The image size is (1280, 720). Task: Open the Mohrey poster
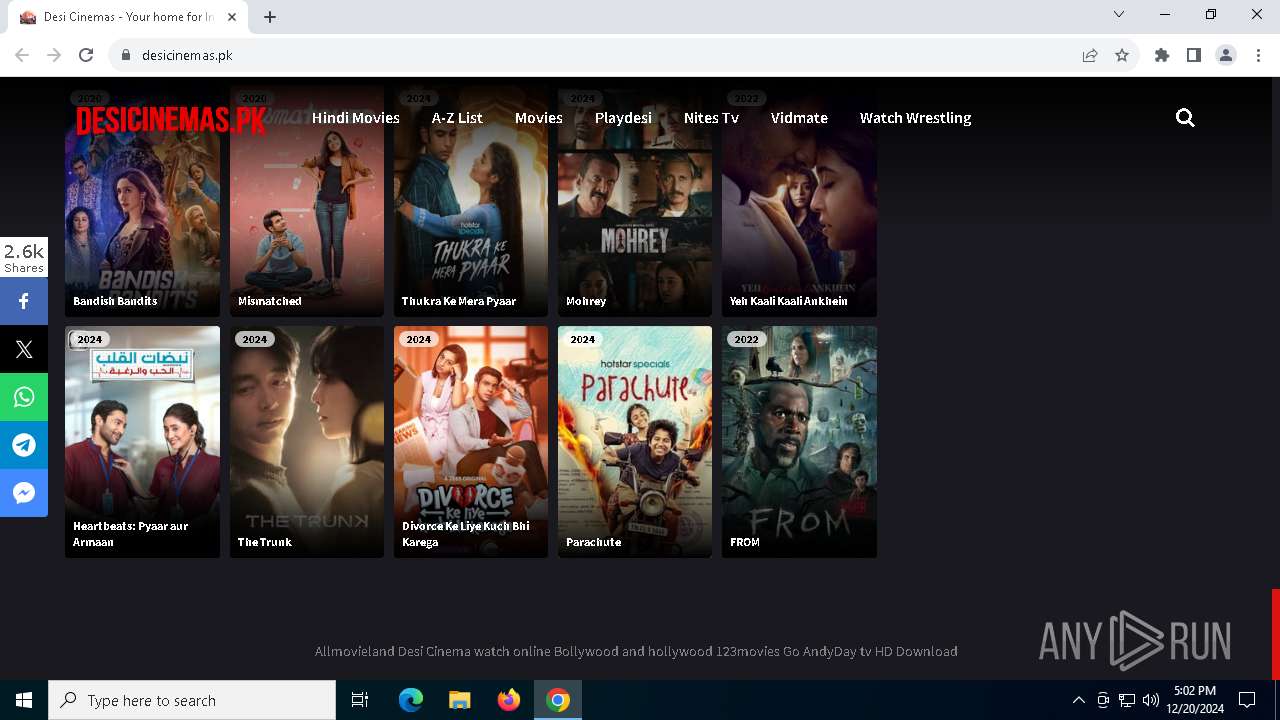(635, 201)
